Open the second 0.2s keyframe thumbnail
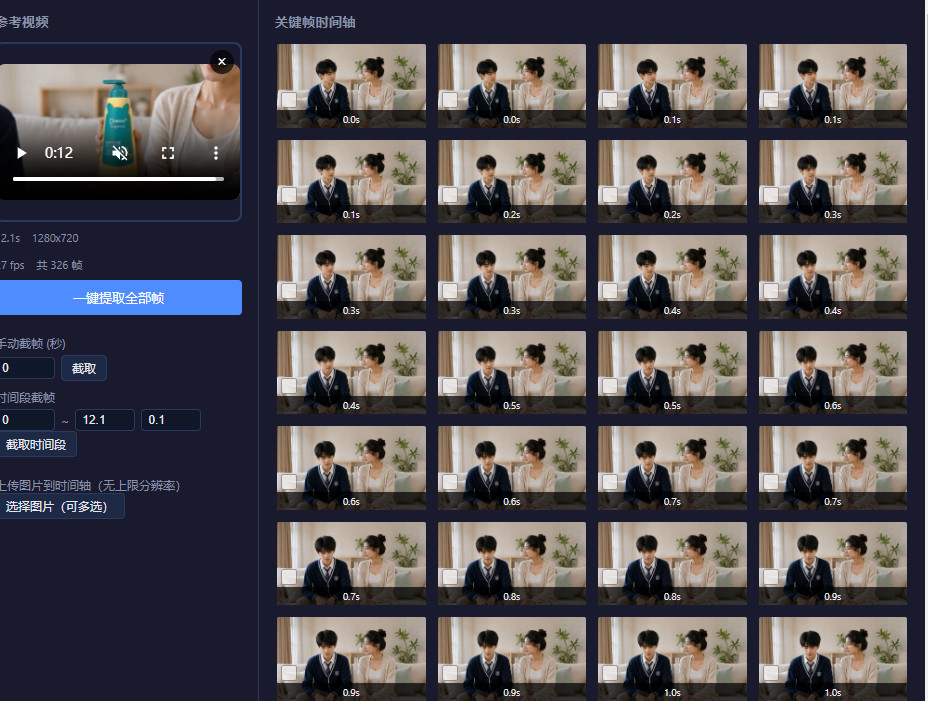Screen dimensions: 928x701 [x=672, y=181]
